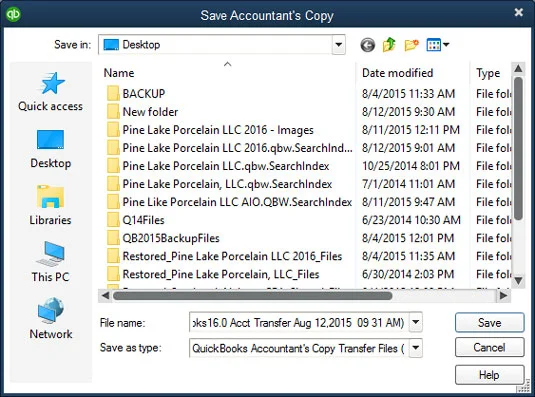Click the Help button
Image resolution: width=535 pixels, height=397 pixels.
(x=489, y=375)
